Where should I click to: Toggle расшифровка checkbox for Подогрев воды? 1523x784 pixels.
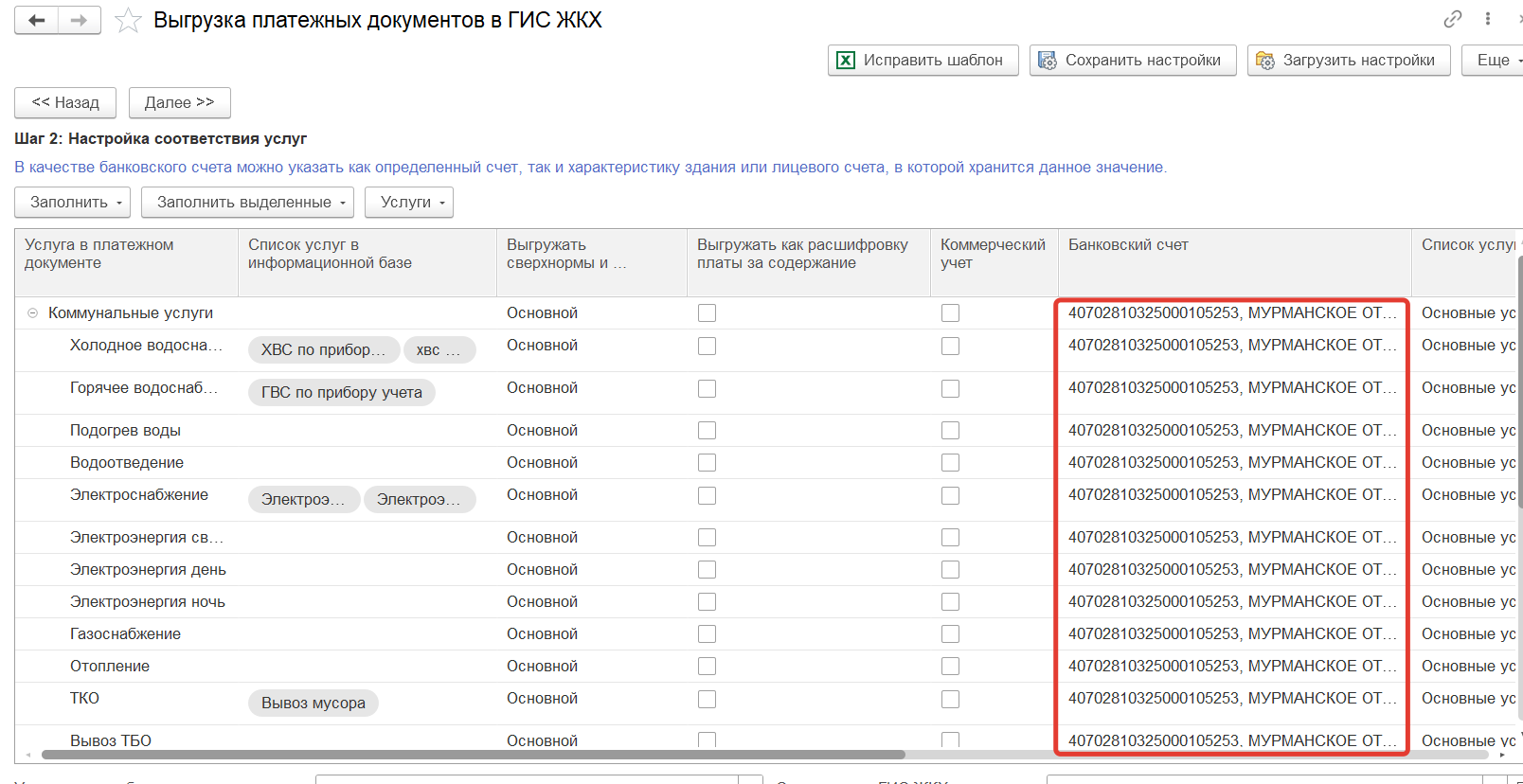point(707,431)
